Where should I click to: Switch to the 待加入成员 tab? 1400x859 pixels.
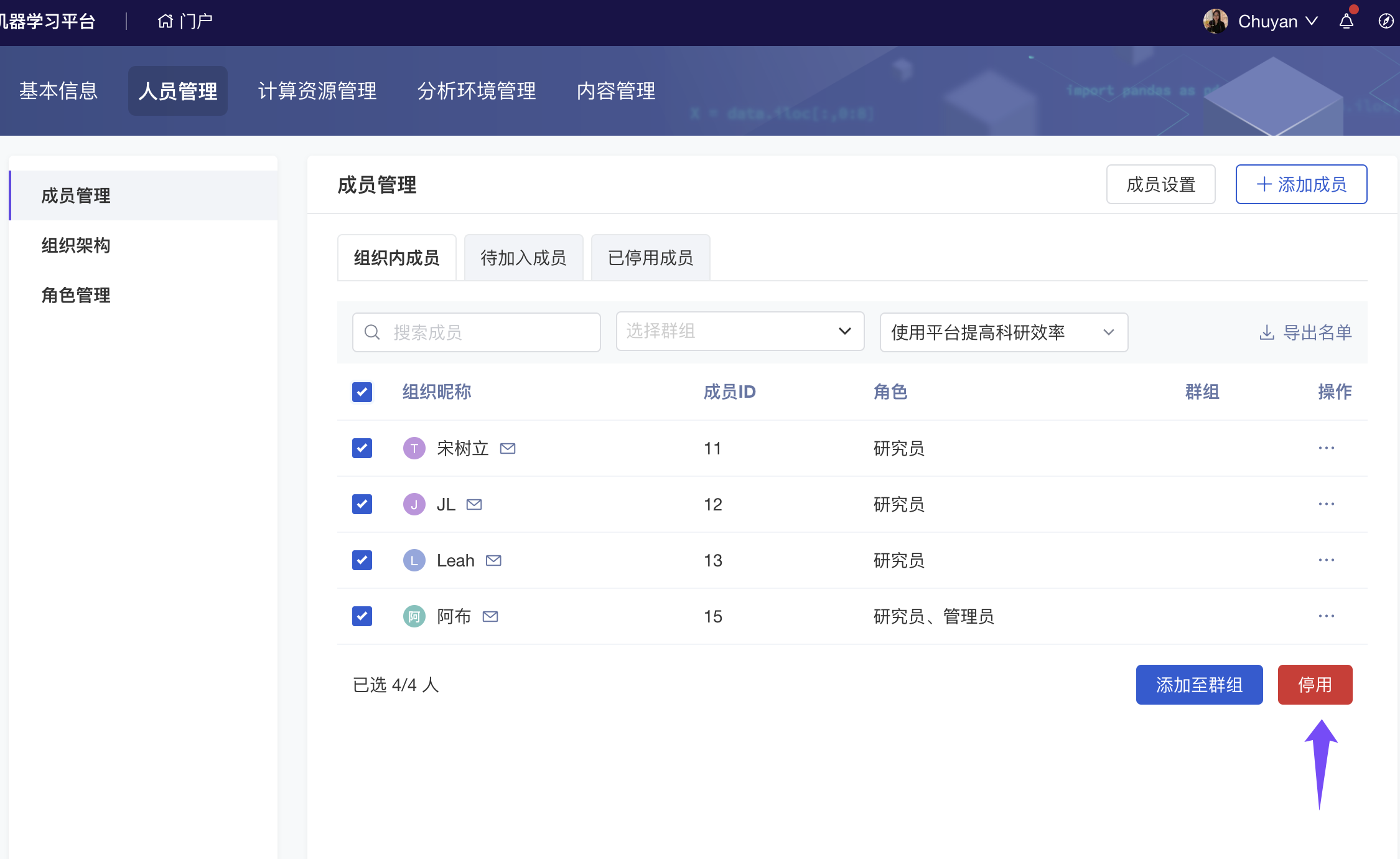click(x=523, y=258)
